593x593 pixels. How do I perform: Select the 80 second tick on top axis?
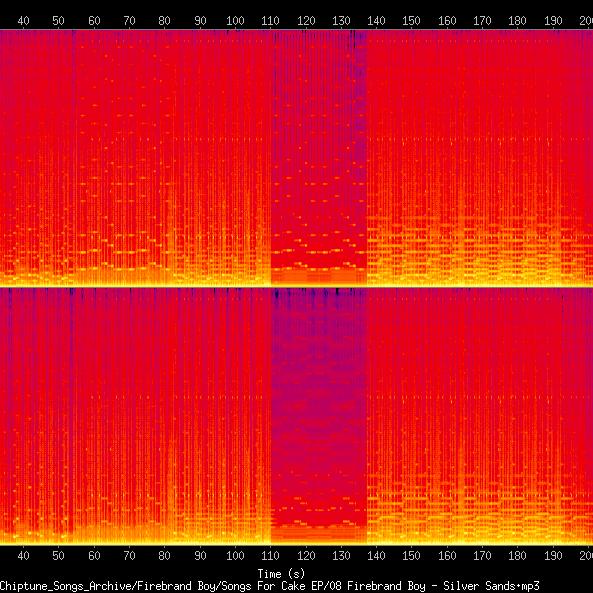click(x=164, y=21)
